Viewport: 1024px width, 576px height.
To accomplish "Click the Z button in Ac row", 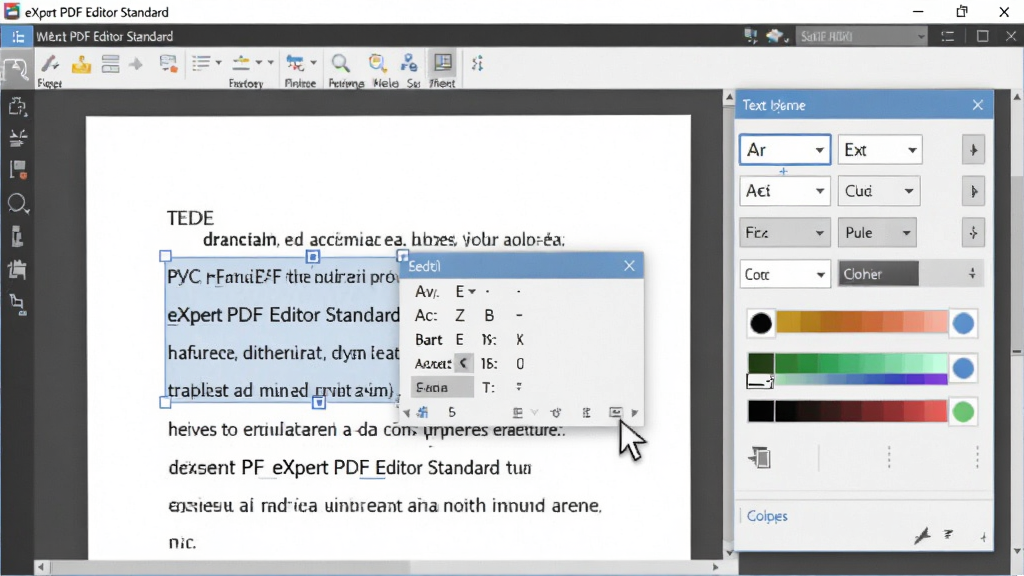I will [460, 315].
